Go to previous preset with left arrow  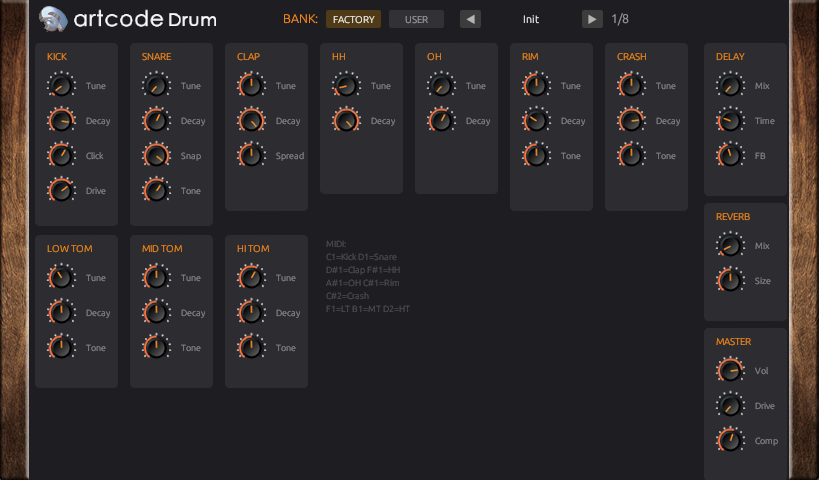[470, 19]
